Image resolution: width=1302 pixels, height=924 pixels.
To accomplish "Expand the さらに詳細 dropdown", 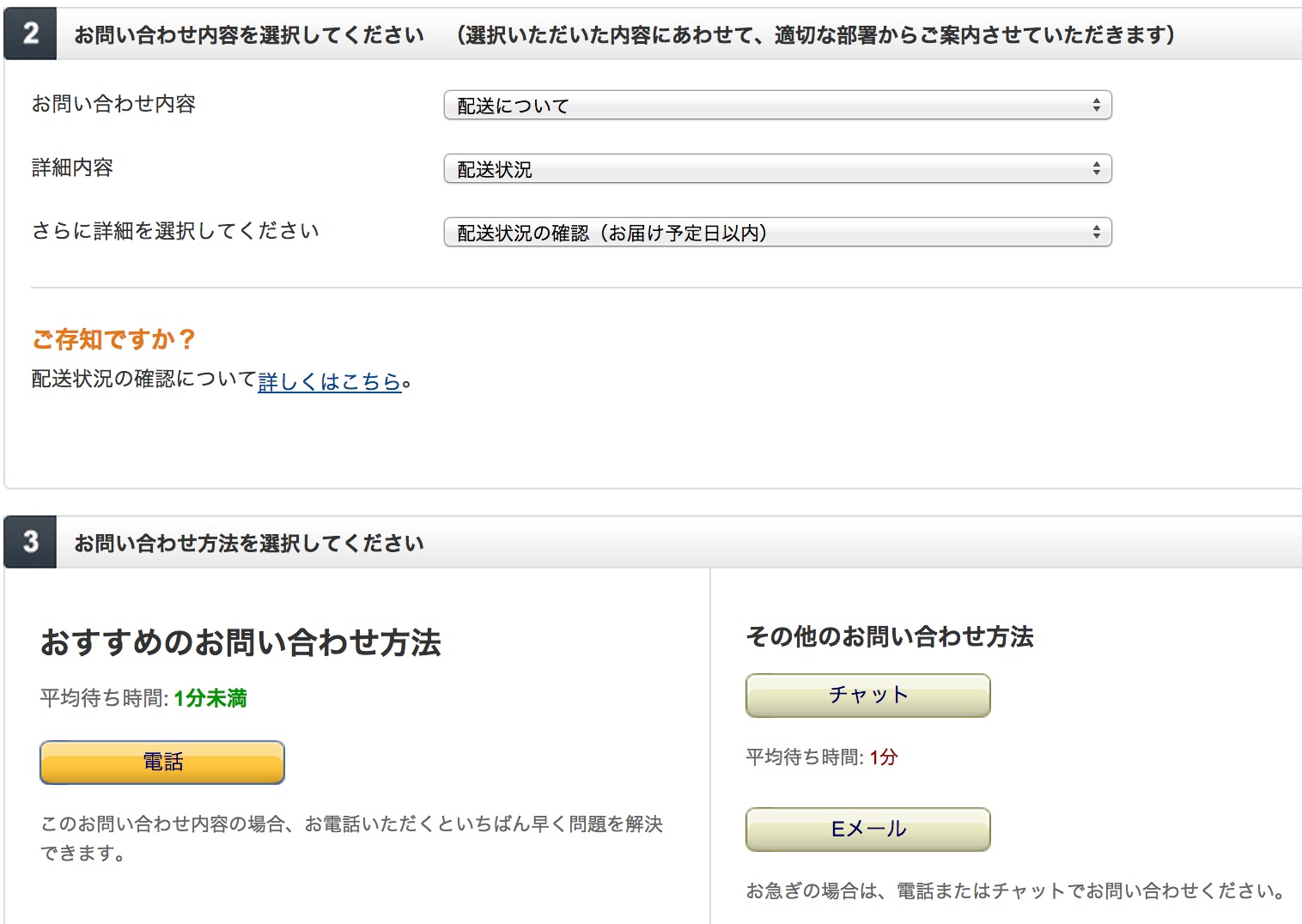I will (773, 233).
